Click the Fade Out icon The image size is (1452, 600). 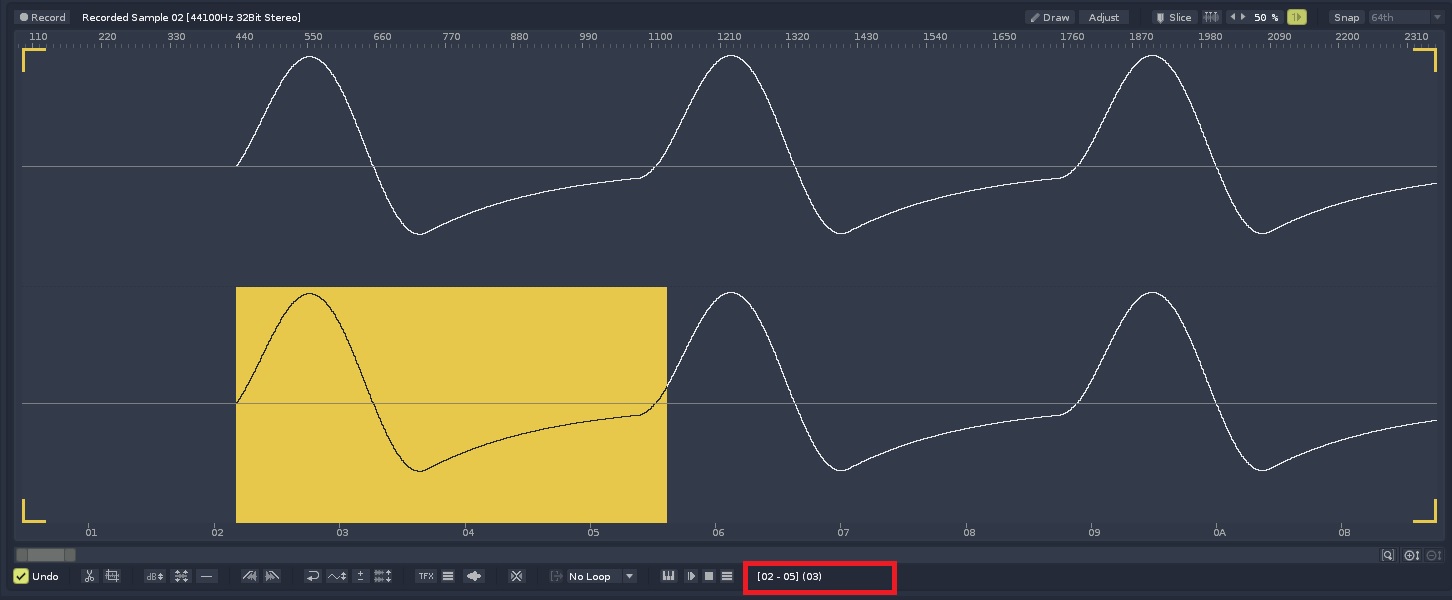point(272,576)
